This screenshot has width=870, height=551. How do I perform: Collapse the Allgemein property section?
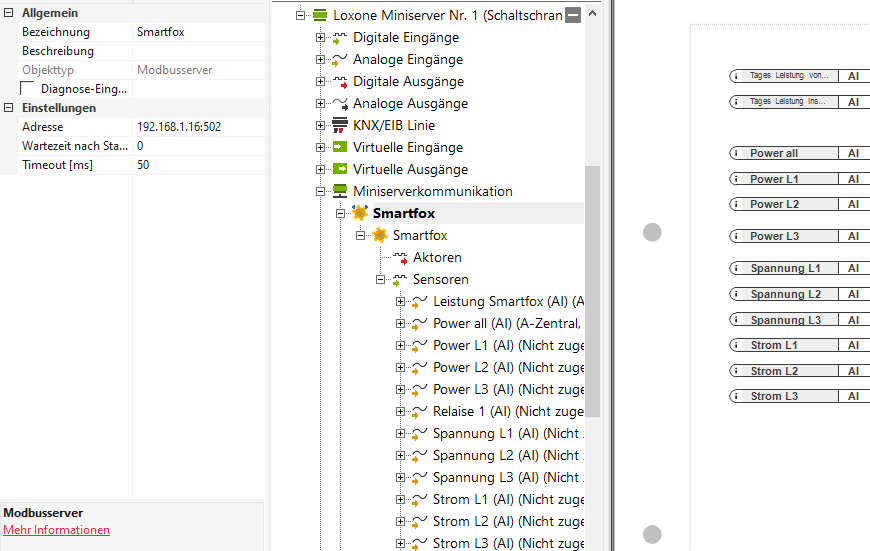(8, 13)
